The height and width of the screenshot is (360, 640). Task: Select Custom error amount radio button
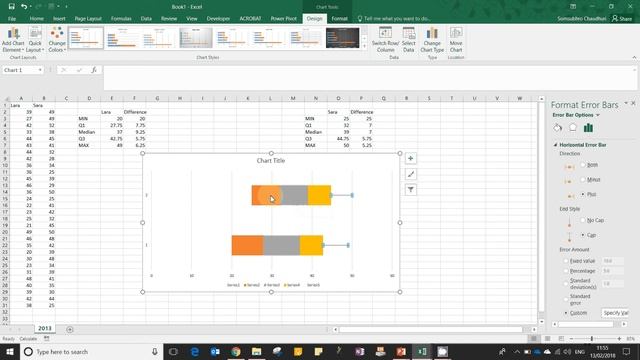[566, 313]
